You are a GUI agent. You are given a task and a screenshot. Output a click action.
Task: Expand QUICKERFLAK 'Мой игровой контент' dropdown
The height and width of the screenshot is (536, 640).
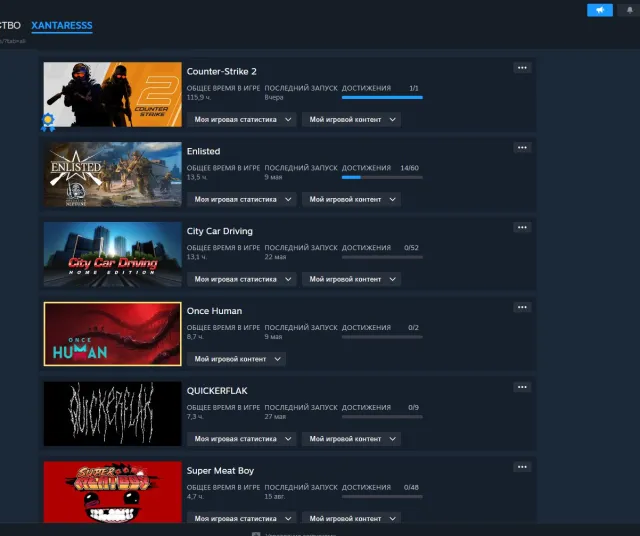(351, 439)
